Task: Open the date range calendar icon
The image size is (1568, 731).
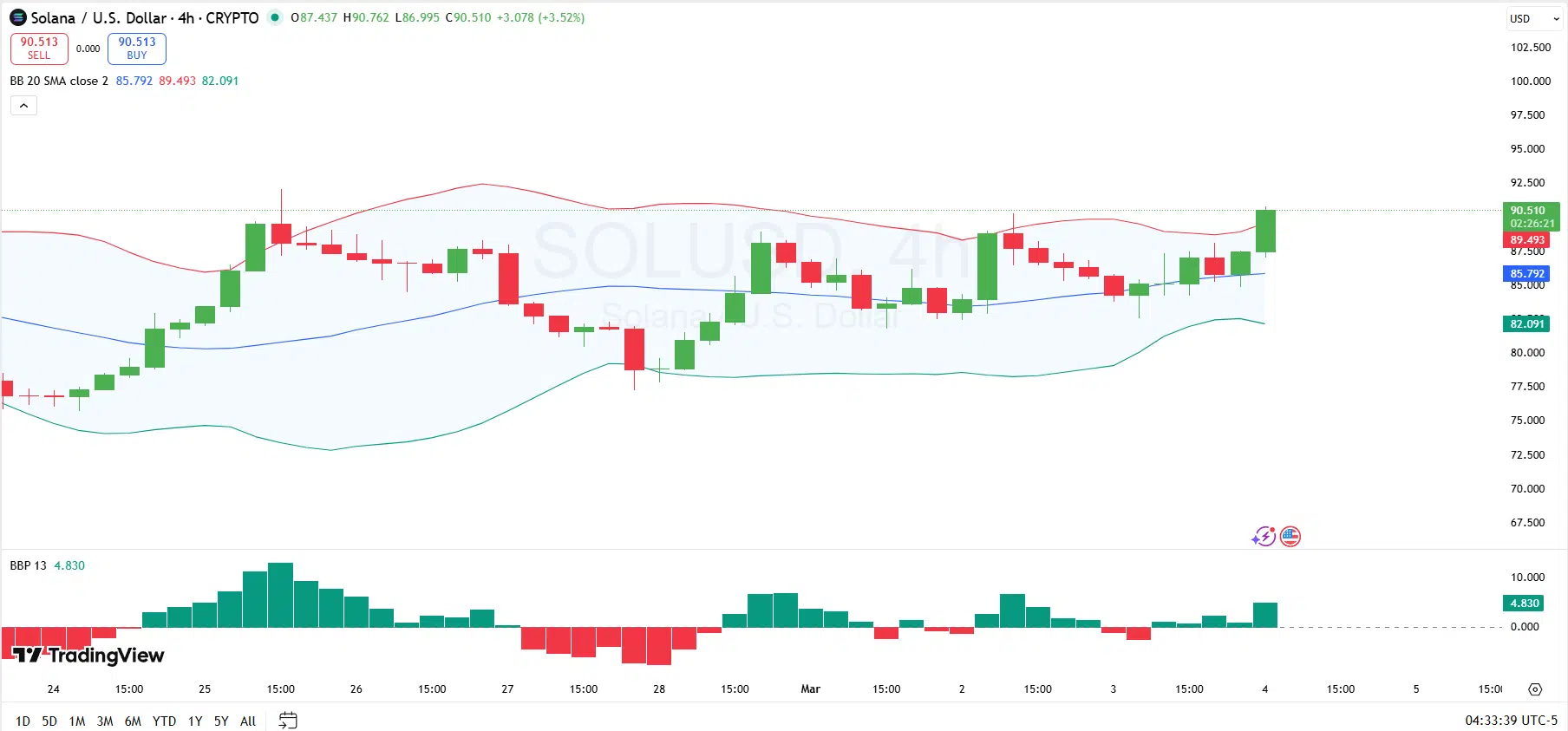Action: tap(288, 721)
